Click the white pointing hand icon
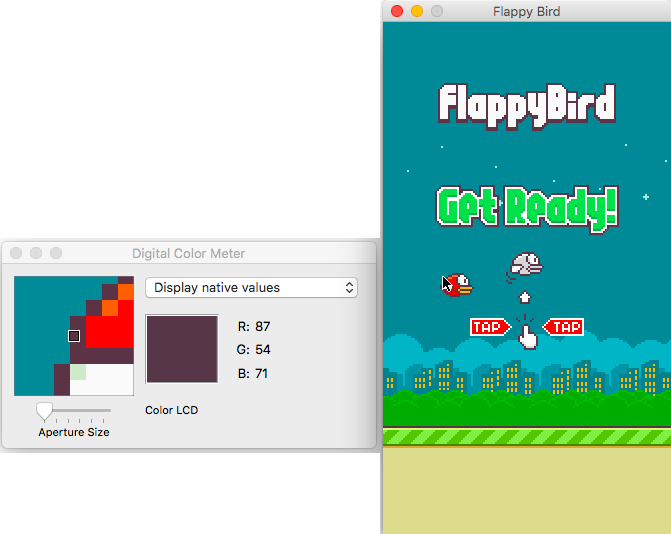The width and height of the screenshot is (671, 534). coord(528,336)
